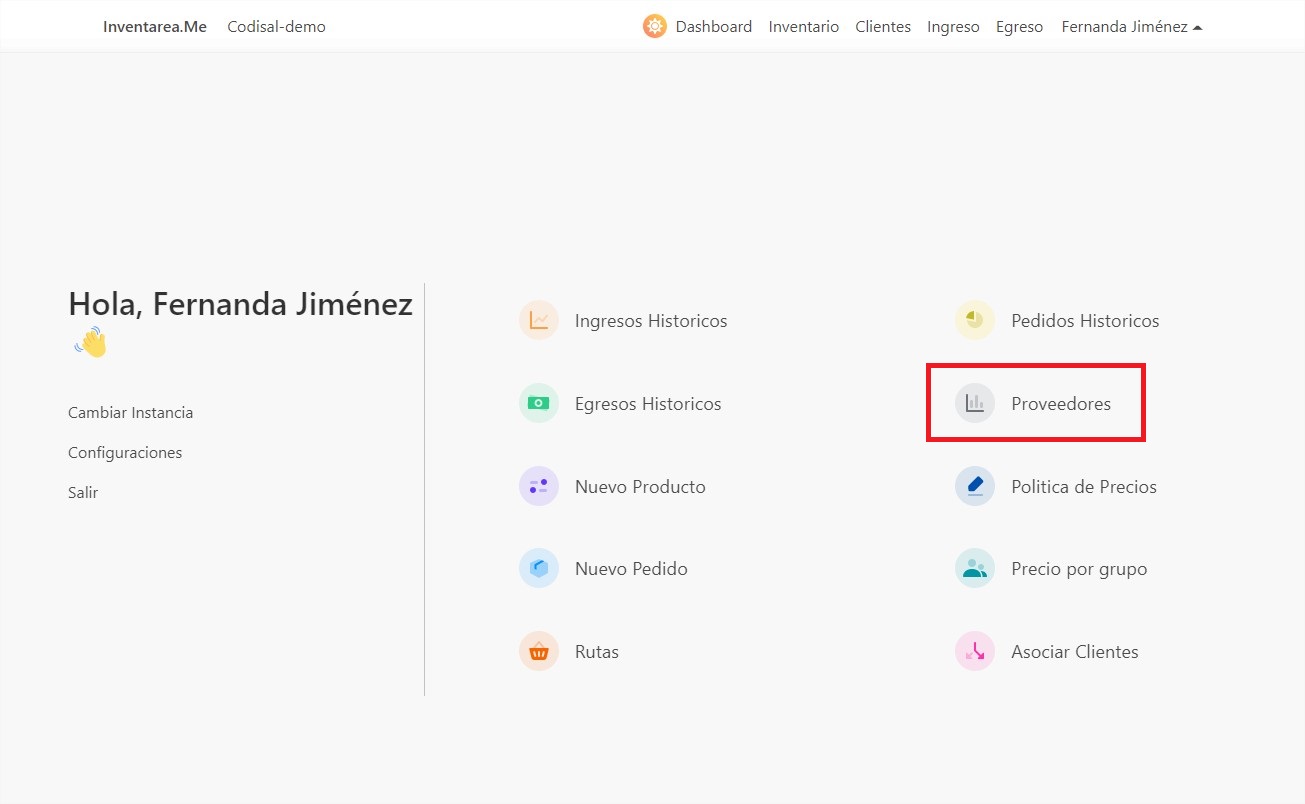Screen dimensions: 1305x804
Task: Select the Nuevo Producto purple icon
Action: click(x=539, y=486)
